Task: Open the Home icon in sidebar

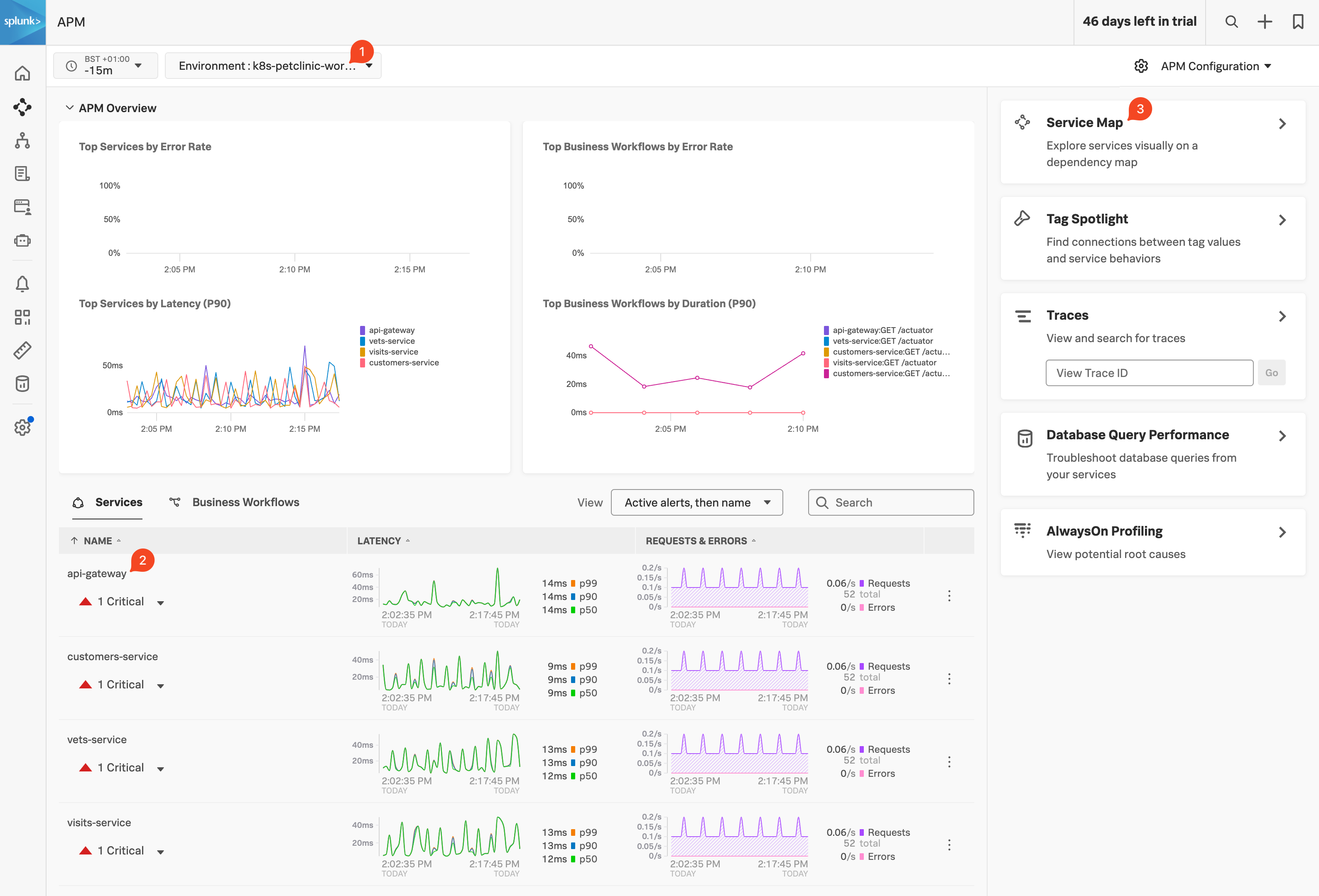Action: 22,73
